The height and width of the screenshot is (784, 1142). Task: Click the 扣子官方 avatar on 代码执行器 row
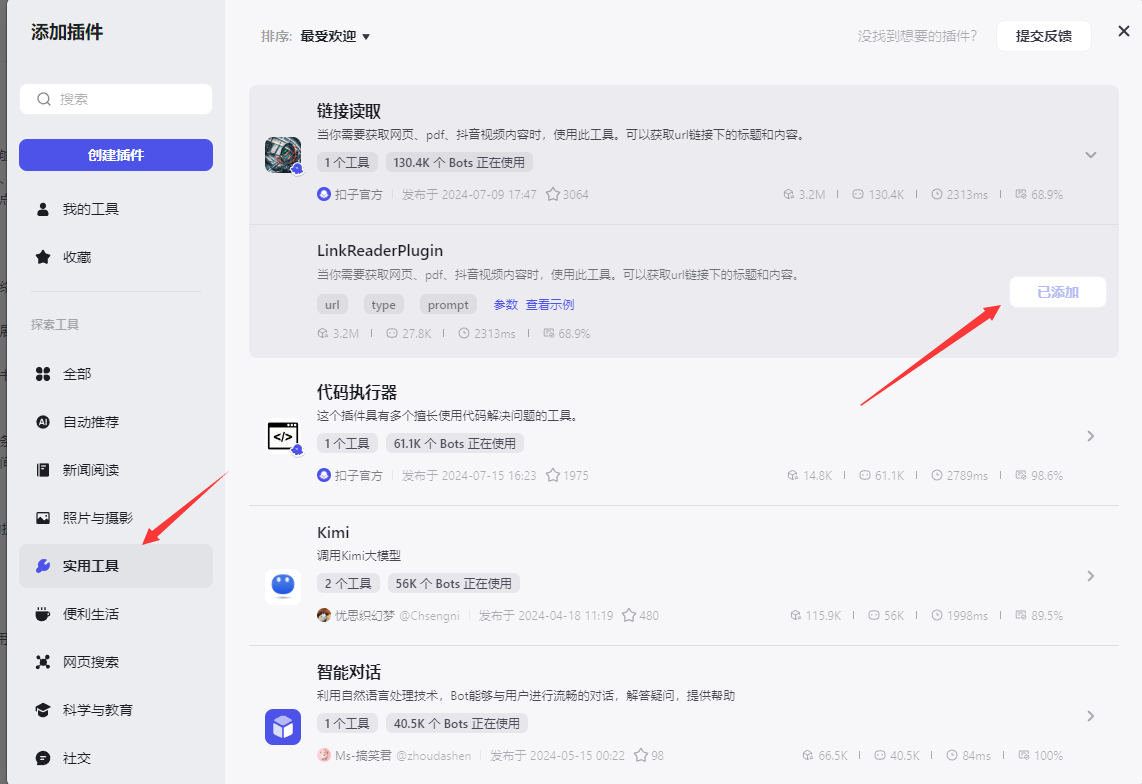[x=324, y=476]
